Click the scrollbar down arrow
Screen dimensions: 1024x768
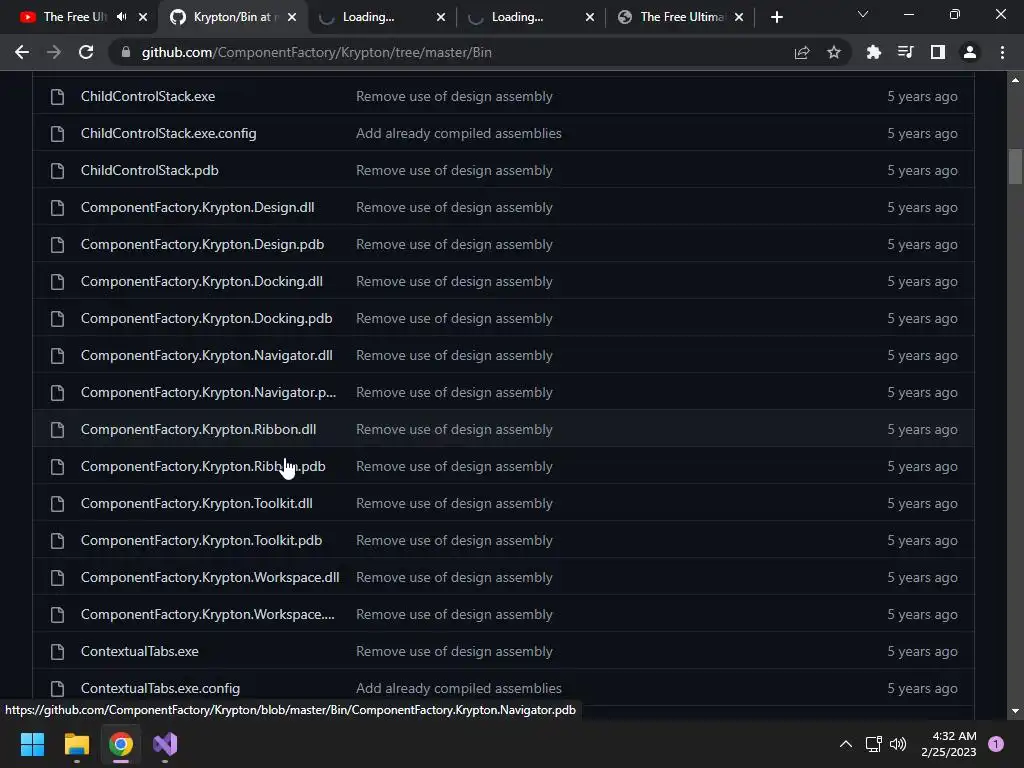click(1015, 711)
